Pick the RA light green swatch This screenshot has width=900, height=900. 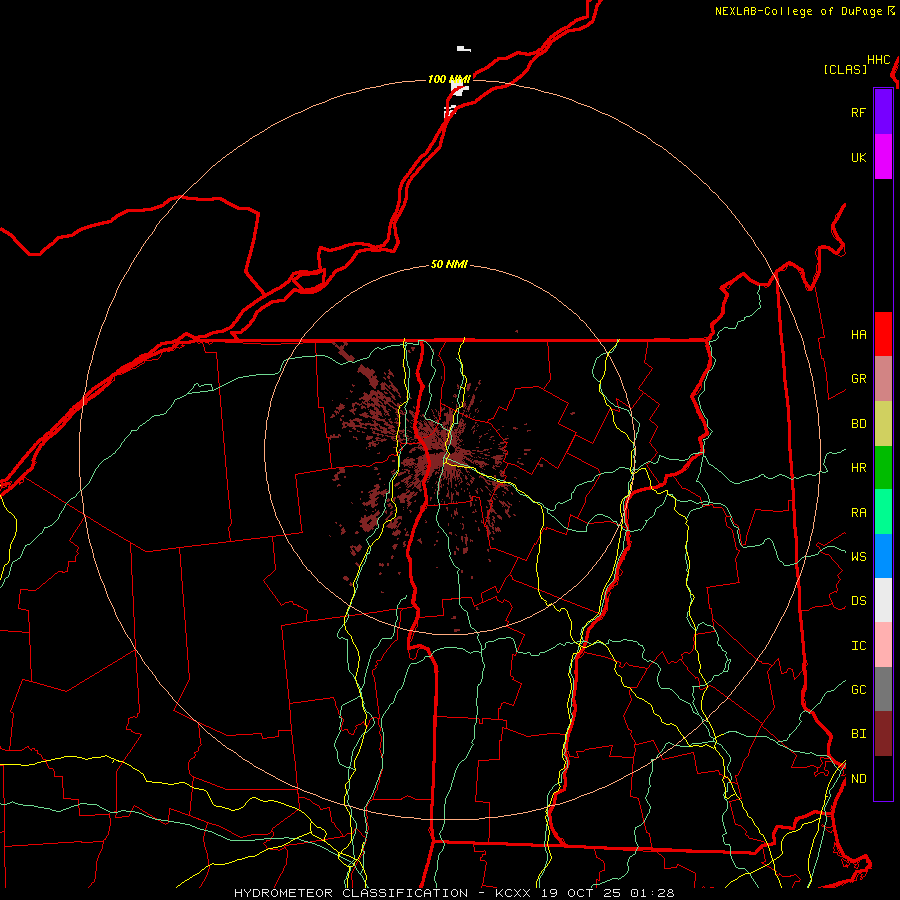[883, 512]
